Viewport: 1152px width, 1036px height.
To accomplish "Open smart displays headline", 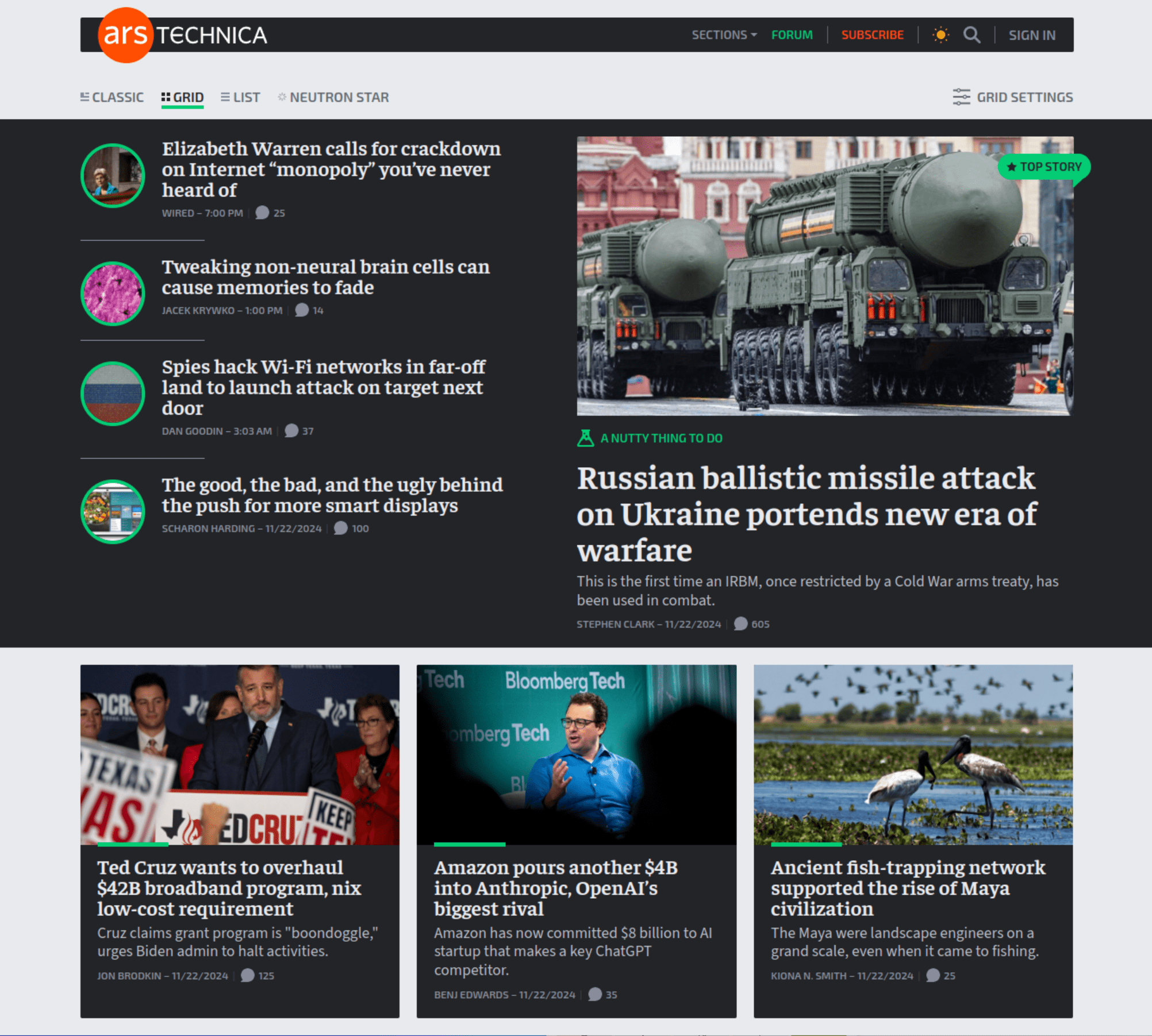I will (x=332, y=495).
